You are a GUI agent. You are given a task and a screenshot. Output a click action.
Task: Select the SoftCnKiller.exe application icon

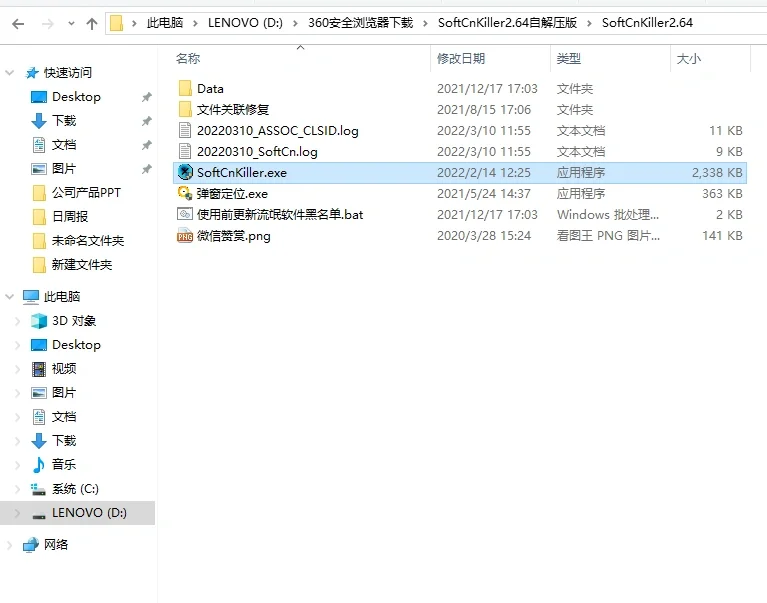coord(185,172)
